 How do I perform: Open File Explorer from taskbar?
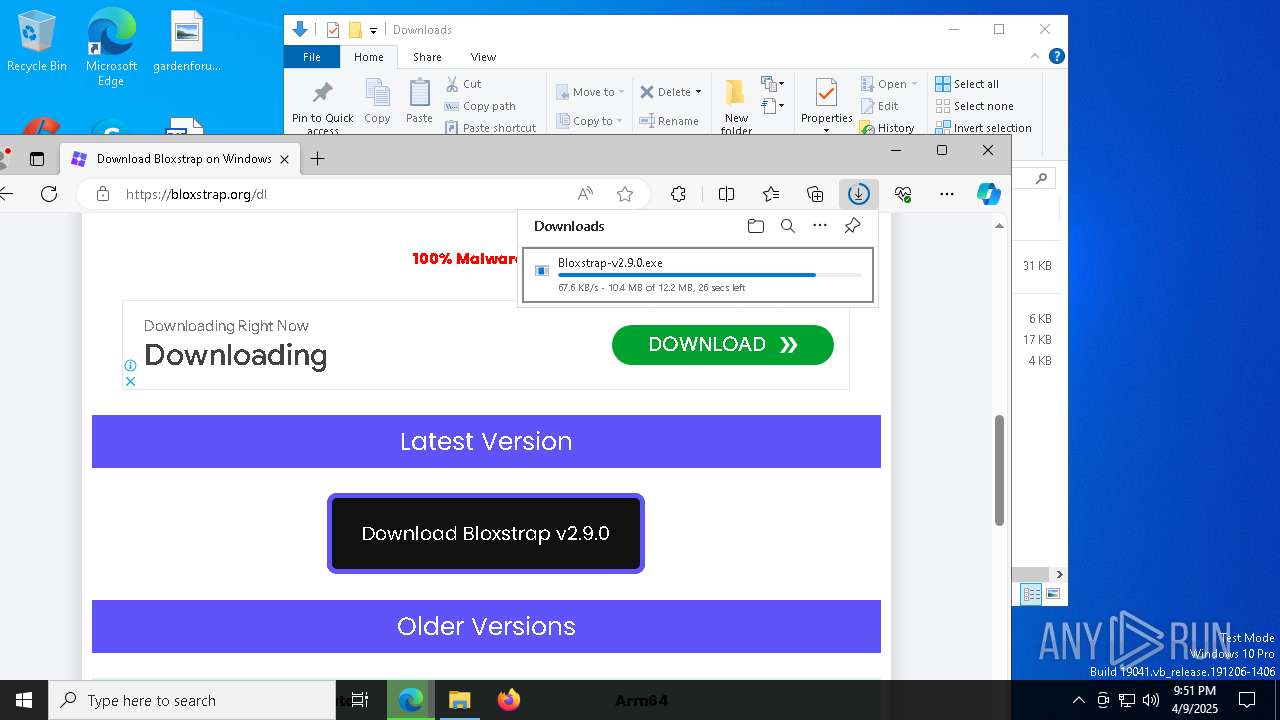coord(459,700)
